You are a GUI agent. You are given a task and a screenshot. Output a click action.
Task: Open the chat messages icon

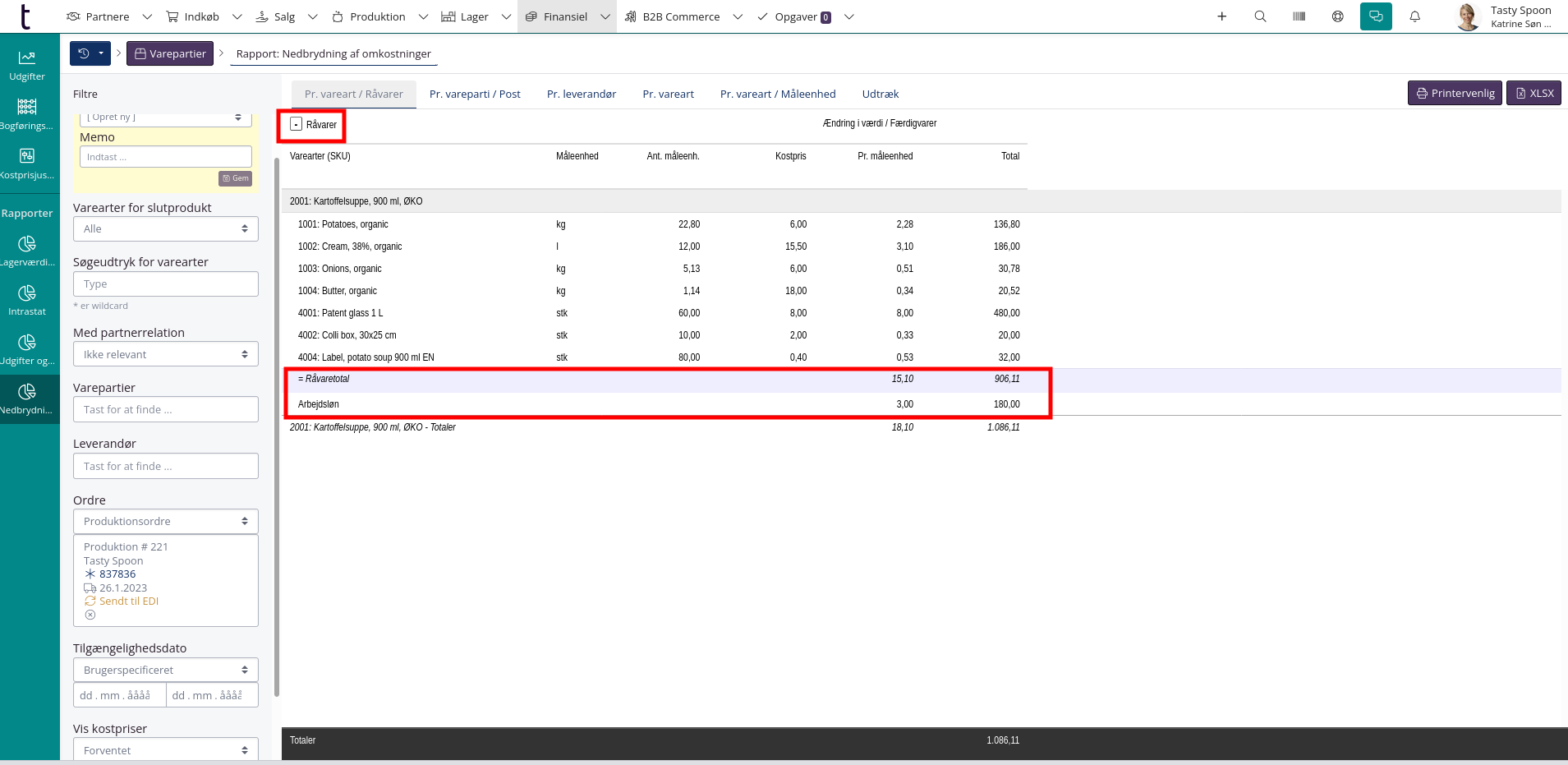tap(1376, 16)
